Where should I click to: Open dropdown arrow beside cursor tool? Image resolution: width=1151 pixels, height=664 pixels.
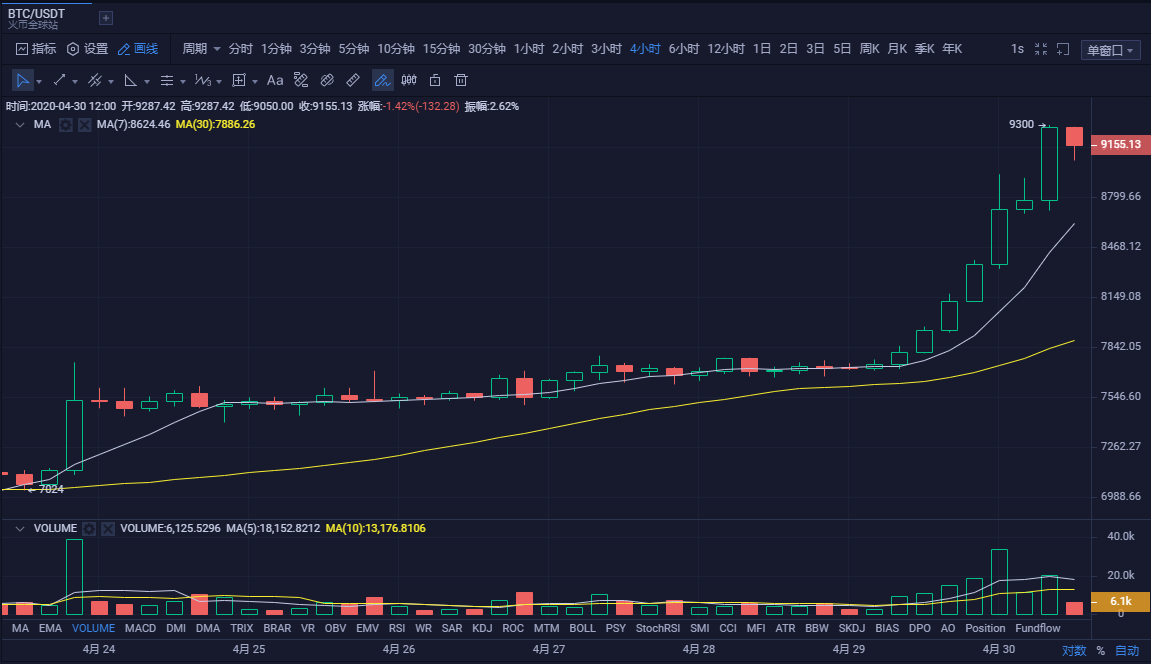(39, 81)
